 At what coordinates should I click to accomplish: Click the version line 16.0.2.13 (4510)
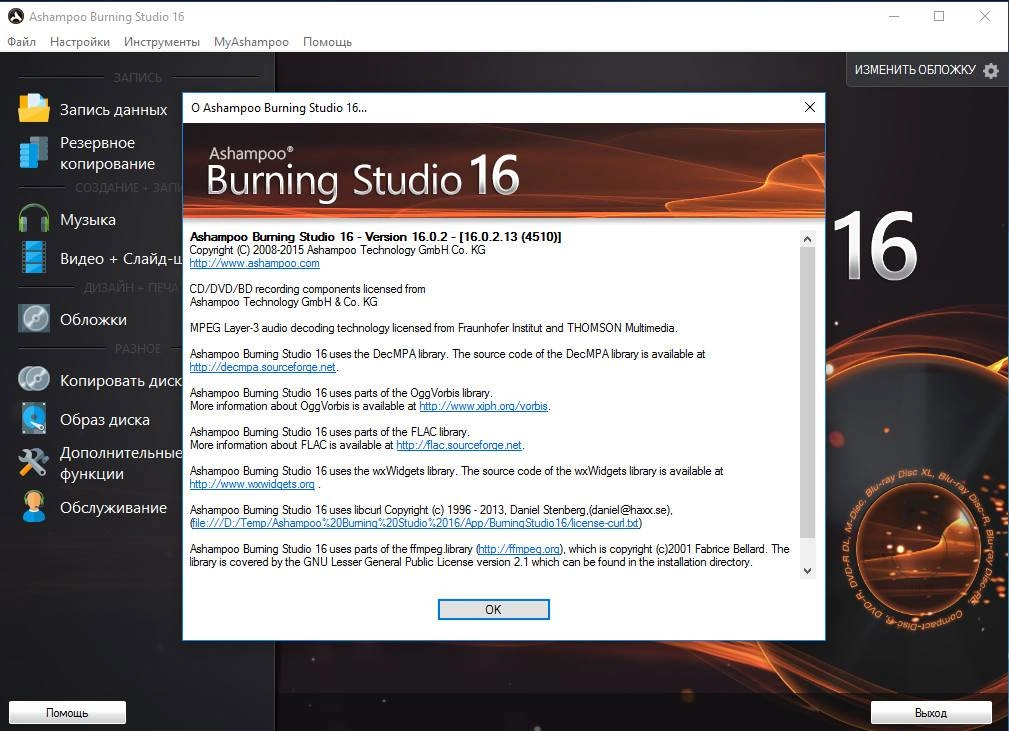pos(375,237)
